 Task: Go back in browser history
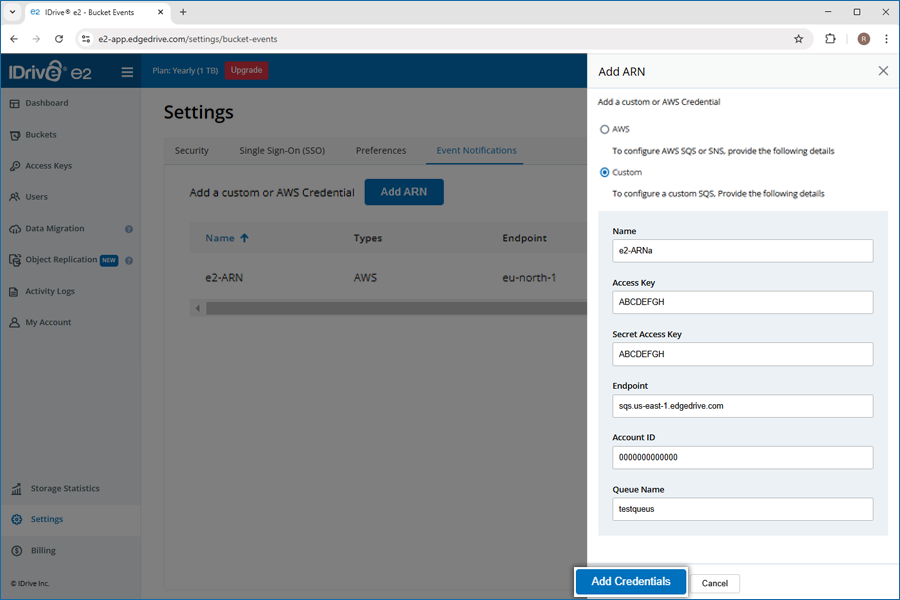click(x=14, y=39)
